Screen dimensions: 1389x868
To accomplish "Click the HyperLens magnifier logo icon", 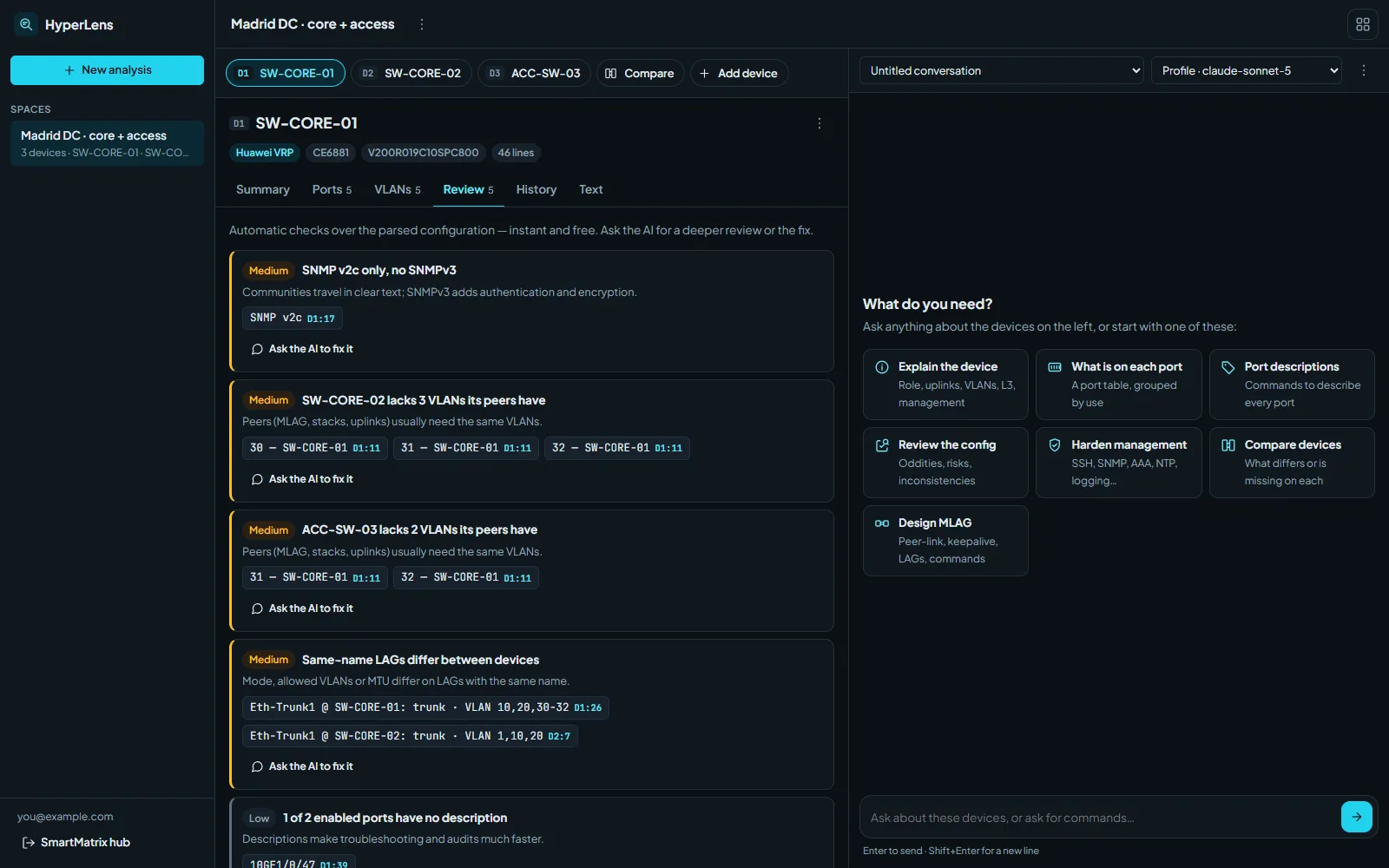I will [26, 24].
